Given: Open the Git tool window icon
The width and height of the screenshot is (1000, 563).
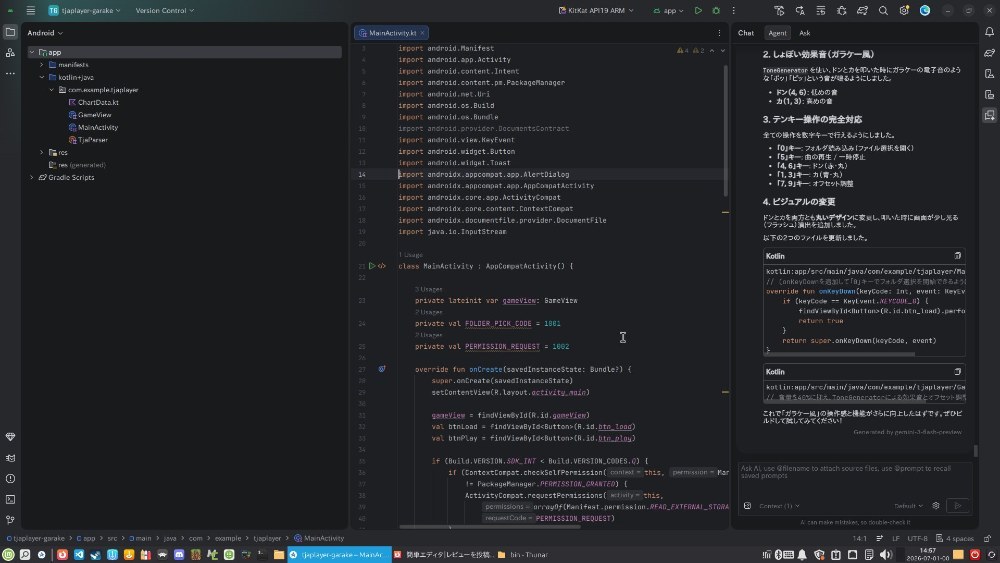Looking at the screenshot, I should 10,520.
